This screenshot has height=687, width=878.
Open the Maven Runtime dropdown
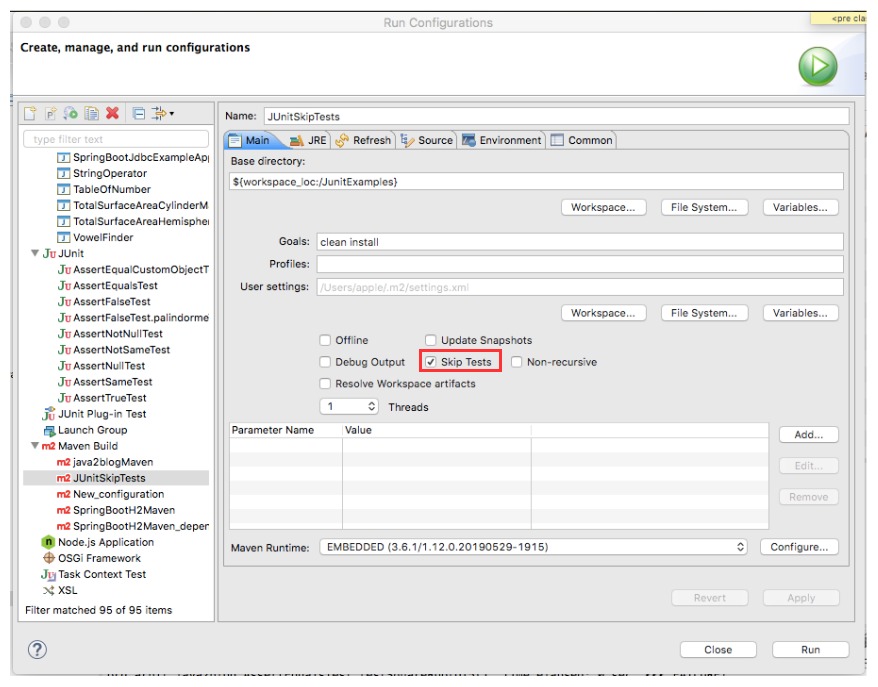pos(534,547)
